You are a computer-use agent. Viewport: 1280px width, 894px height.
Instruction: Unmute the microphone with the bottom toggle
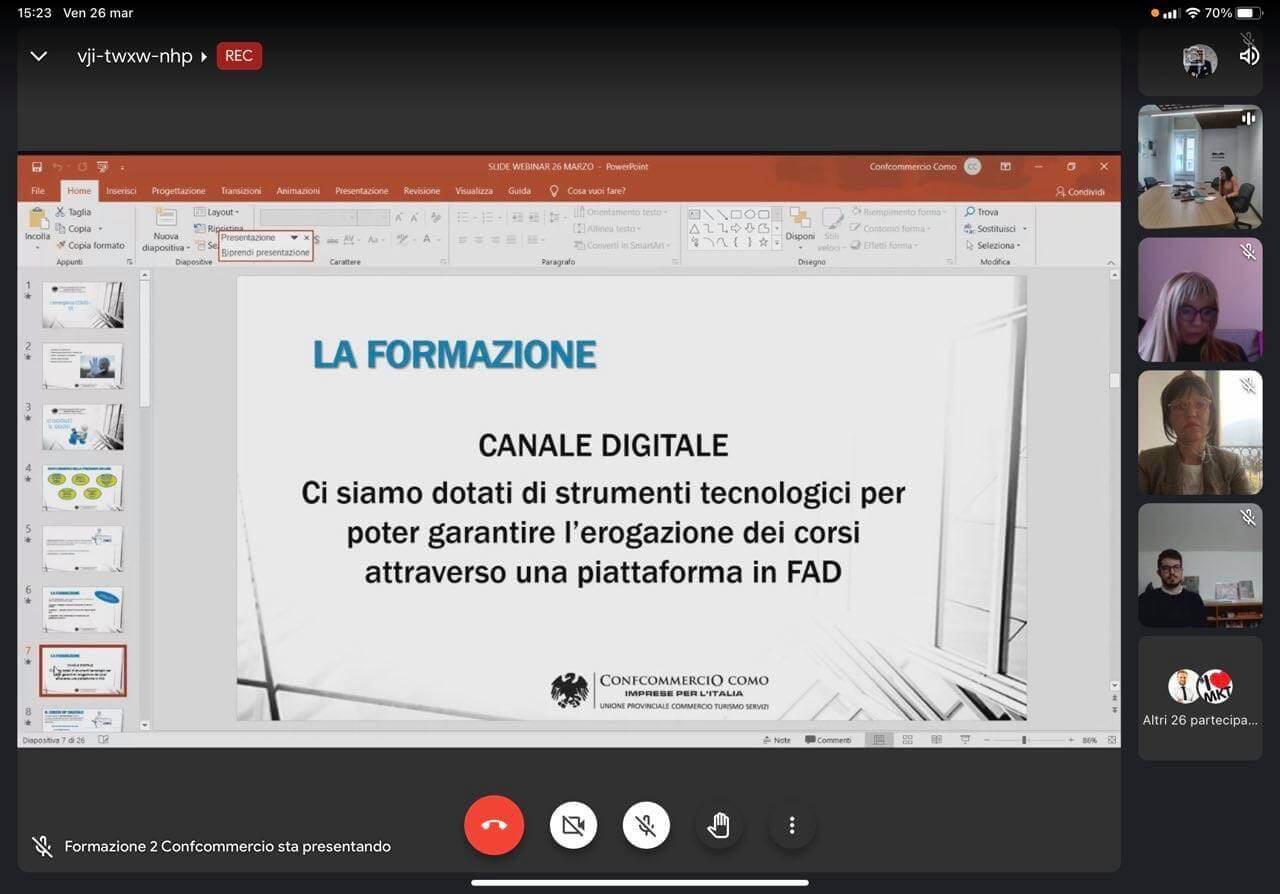[646, 825]
